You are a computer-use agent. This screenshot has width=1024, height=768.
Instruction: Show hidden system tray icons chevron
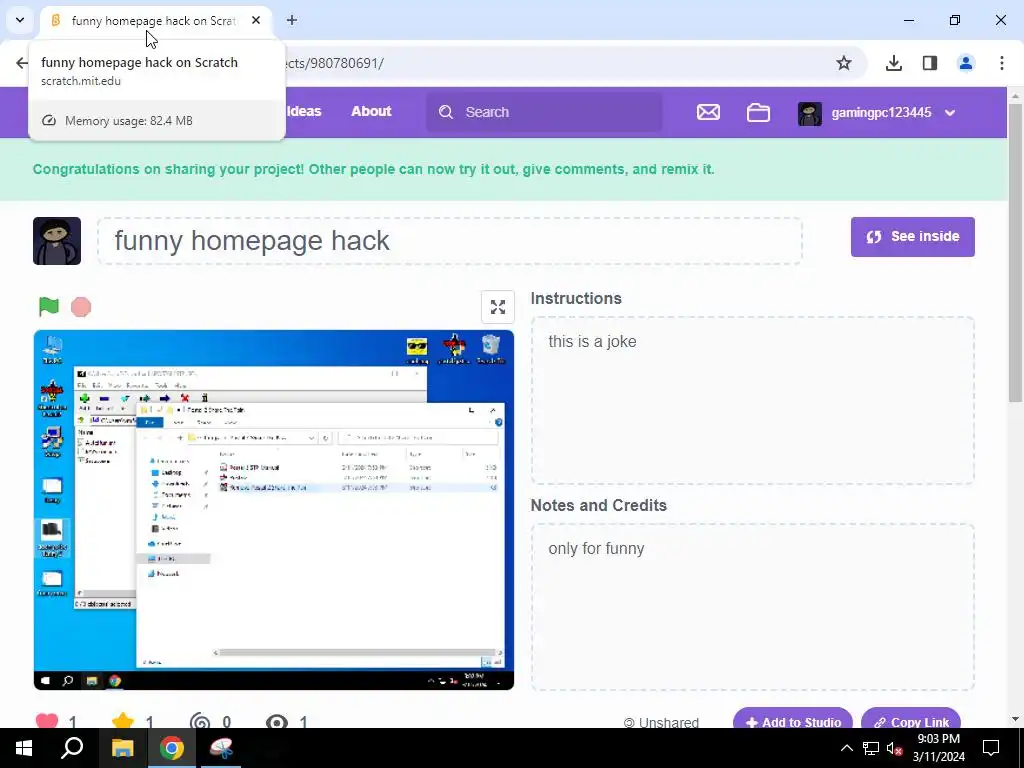pos(846,748)
